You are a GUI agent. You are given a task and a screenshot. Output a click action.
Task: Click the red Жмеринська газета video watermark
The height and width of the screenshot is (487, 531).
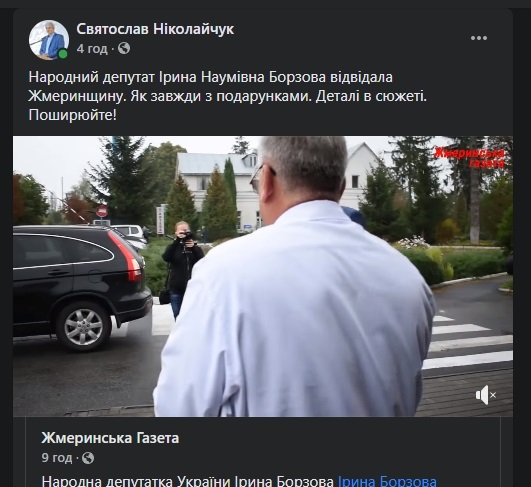pos(470,158)
